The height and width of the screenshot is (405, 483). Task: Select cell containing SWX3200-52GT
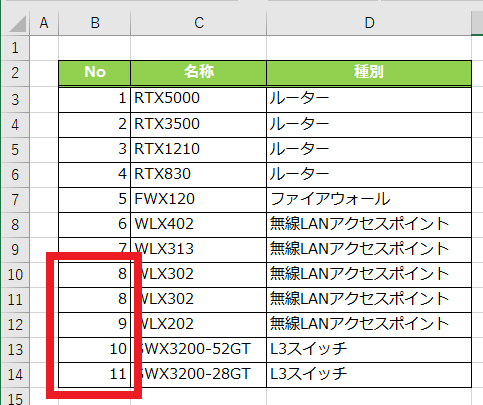199,350
